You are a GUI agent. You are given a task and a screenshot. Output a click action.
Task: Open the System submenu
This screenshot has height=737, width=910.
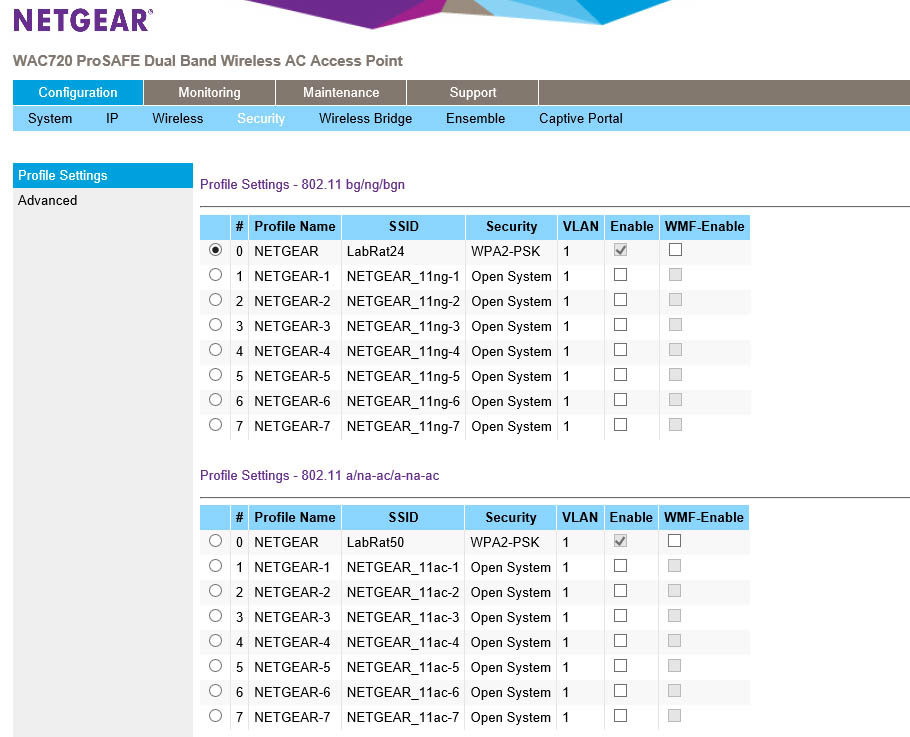(x=50, y=118)
